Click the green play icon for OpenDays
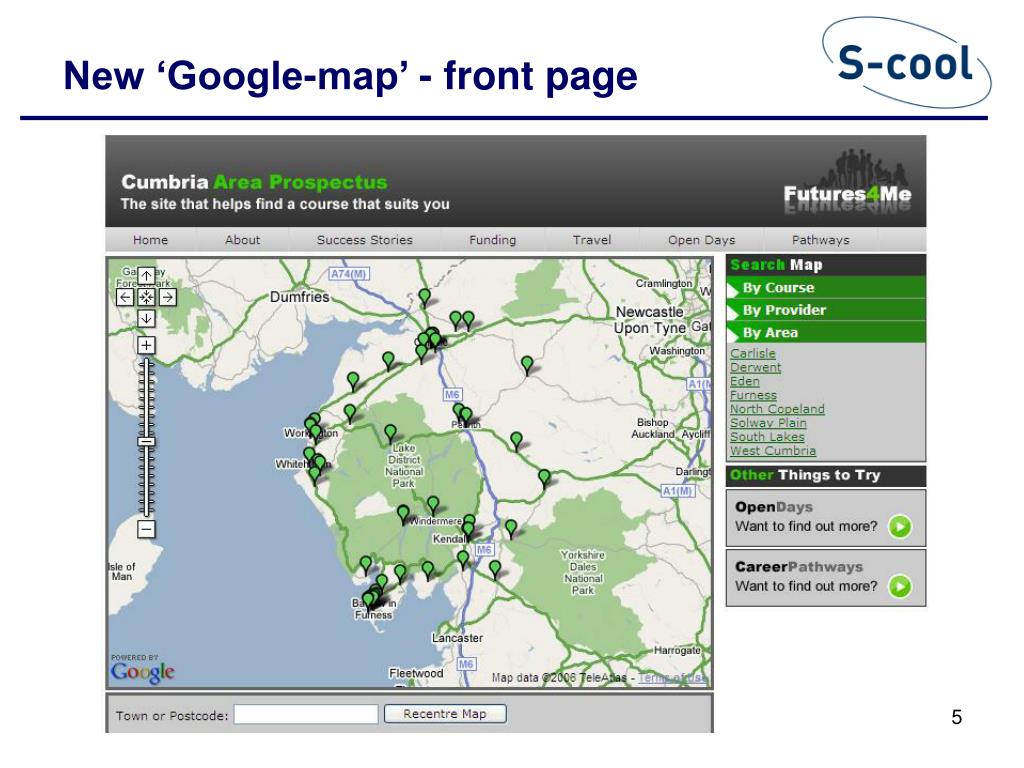The image size is (1024, 768). 900,526
